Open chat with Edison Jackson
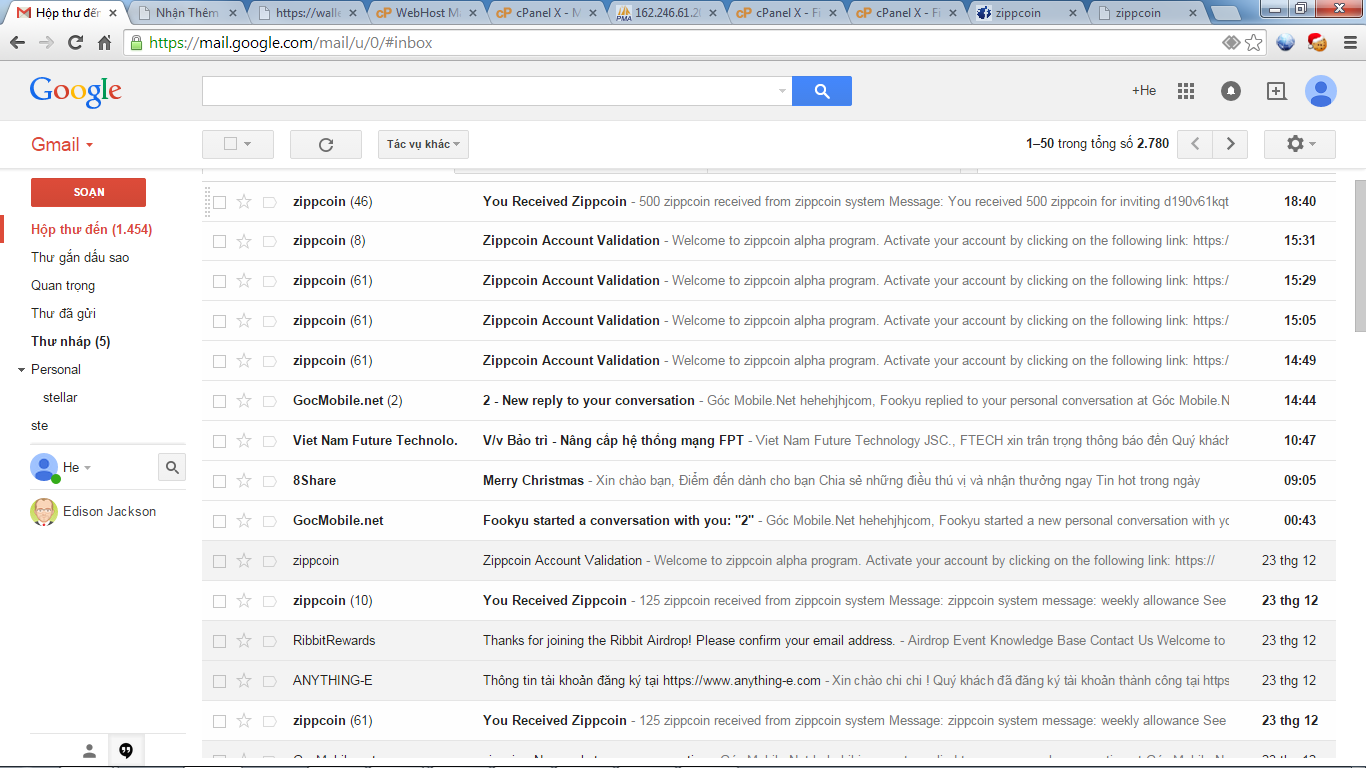 (109, 512)
